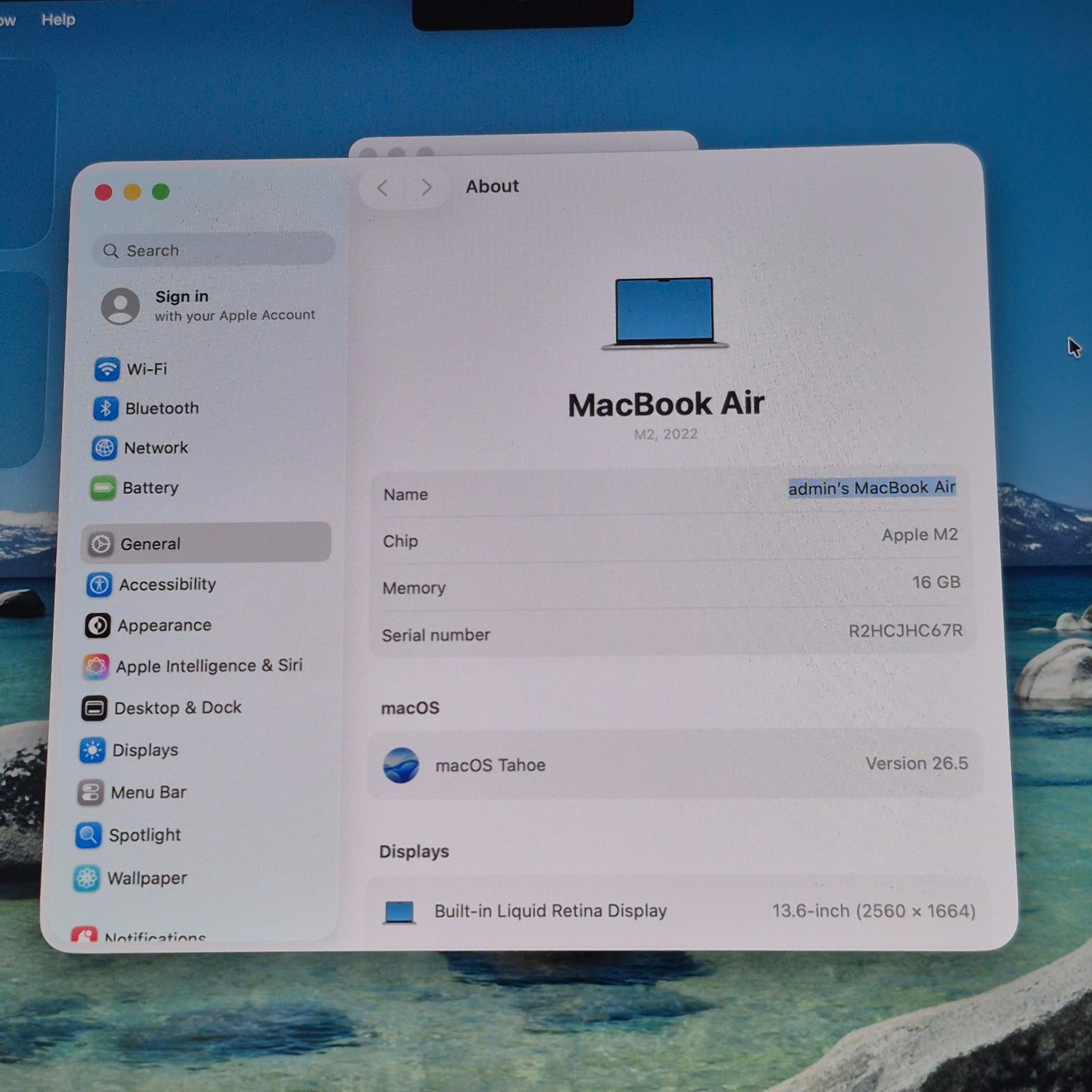Focus the sidebar Search field

[214, 250]
